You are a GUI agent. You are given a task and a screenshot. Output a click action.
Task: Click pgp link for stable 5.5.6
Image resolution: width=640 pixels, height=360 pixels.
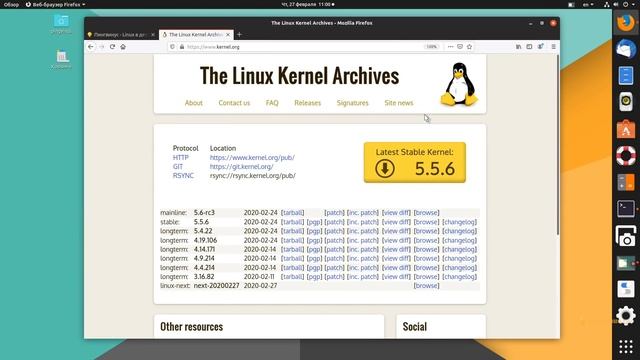click(314, 222)
